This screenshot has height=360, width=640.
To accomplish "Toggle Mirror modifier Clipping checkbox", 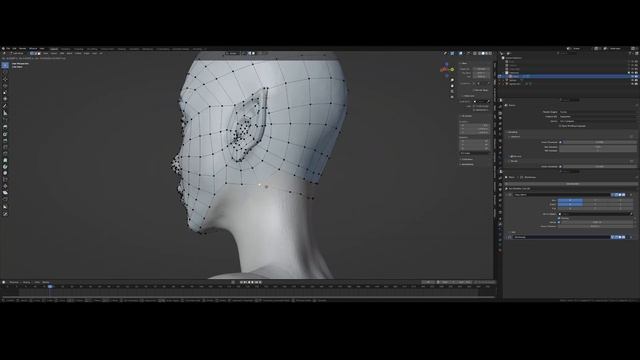I will click(x=560, y=218).
